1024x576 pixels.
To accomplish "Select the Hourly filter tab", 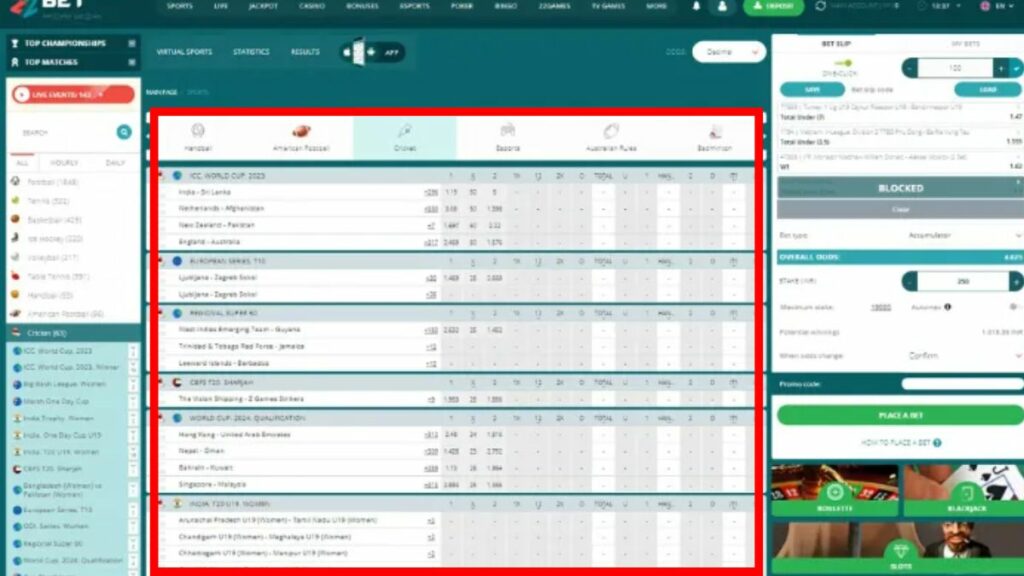I will pos(64,163).
